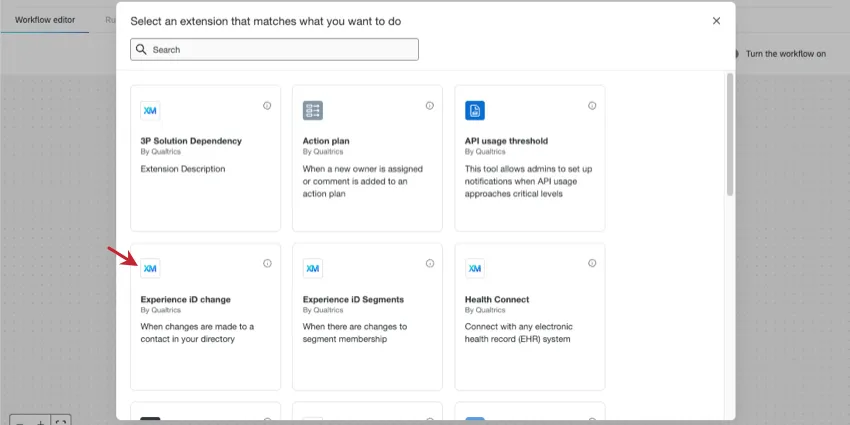Click the dialog's vertical scrollbar
Screen dimensions: 850x425
(x=729, y=130)
